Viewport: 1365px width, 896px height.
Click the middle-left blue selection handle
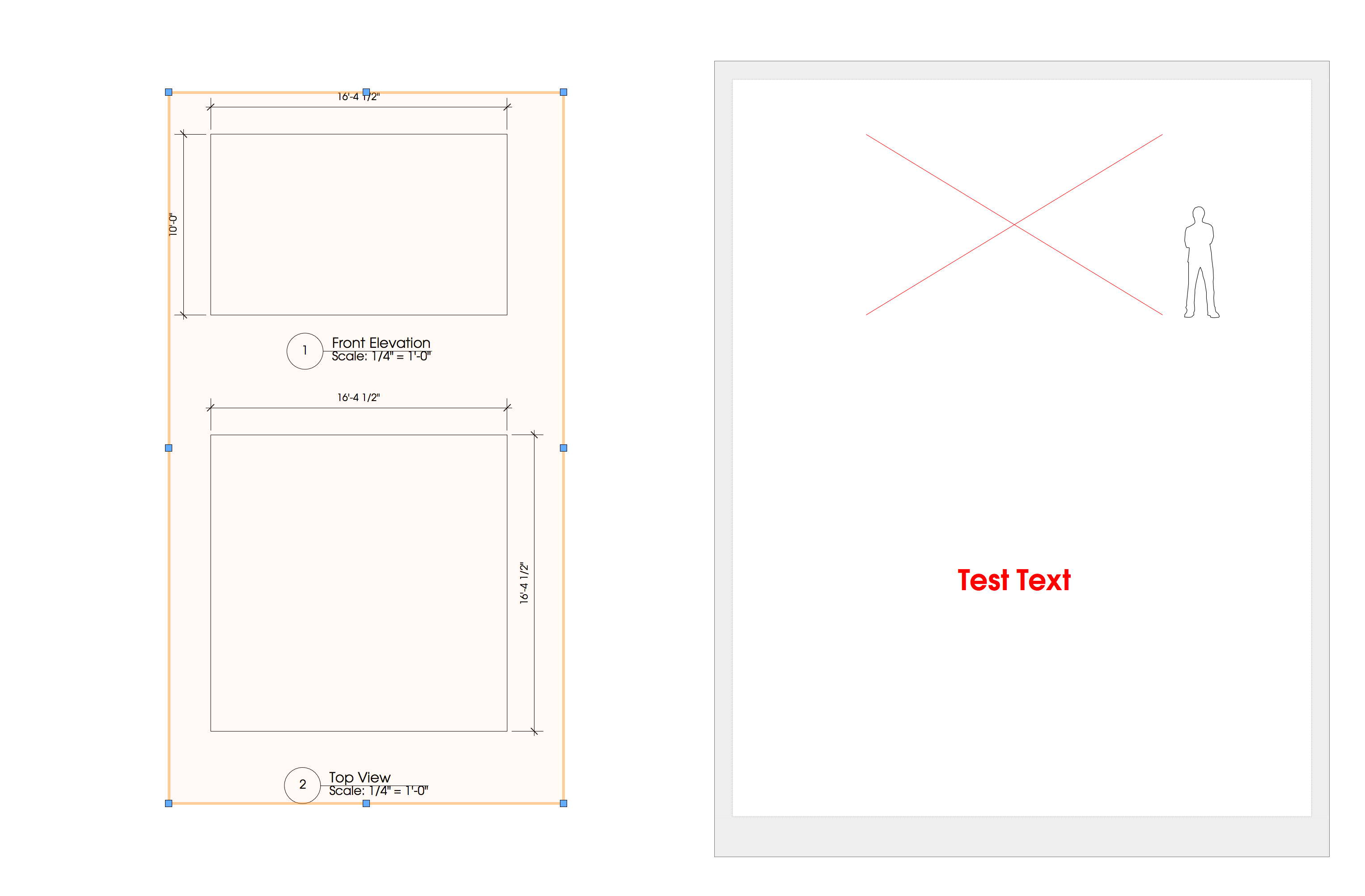[169, 448]
